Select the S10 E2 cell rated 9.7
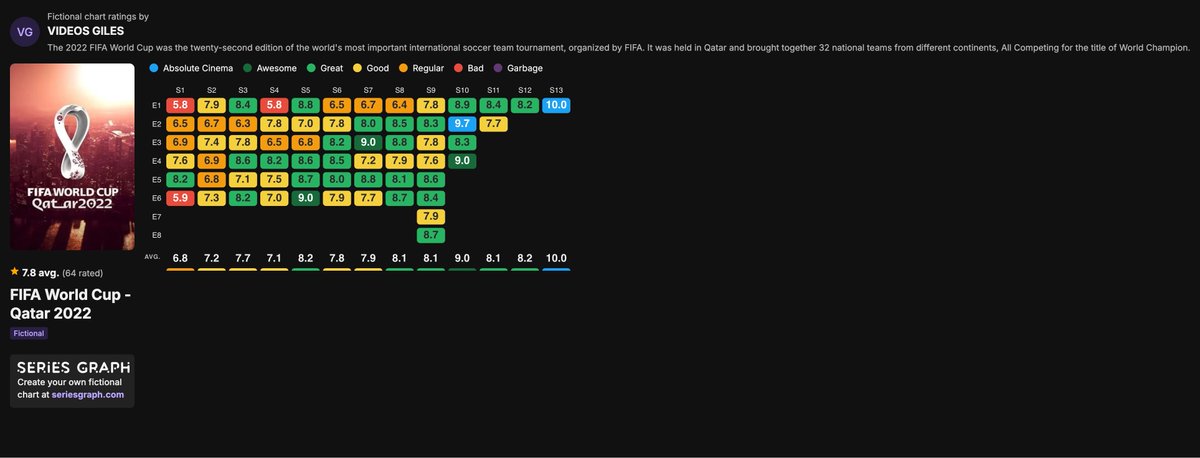This screenshot has width=1200, height=458. click(x=462, y=124)
